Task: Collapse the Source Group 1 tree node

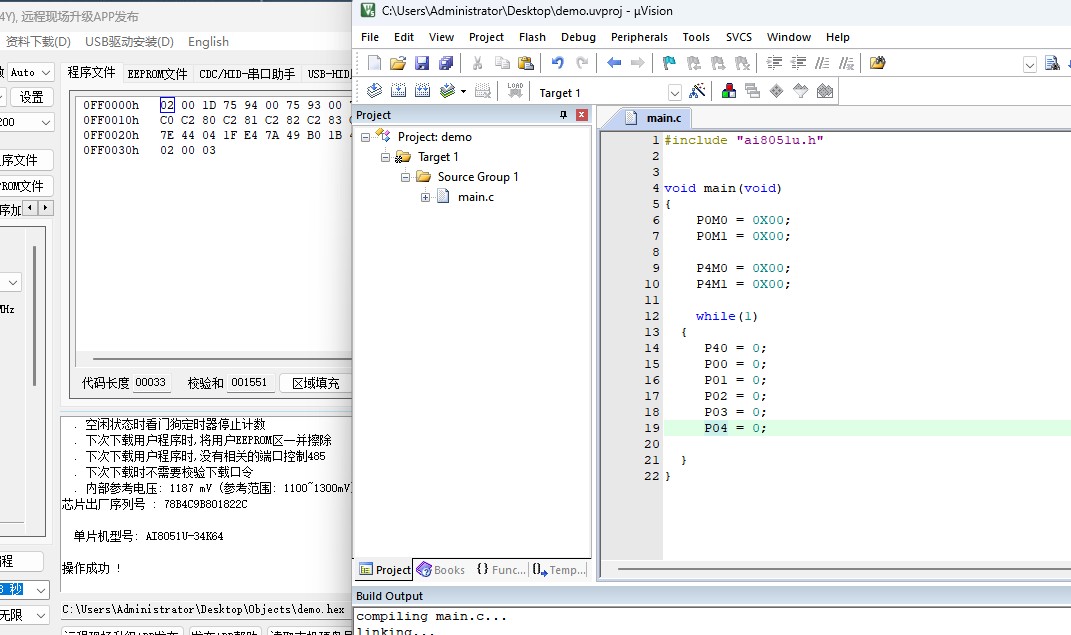Action: (406, 177)
